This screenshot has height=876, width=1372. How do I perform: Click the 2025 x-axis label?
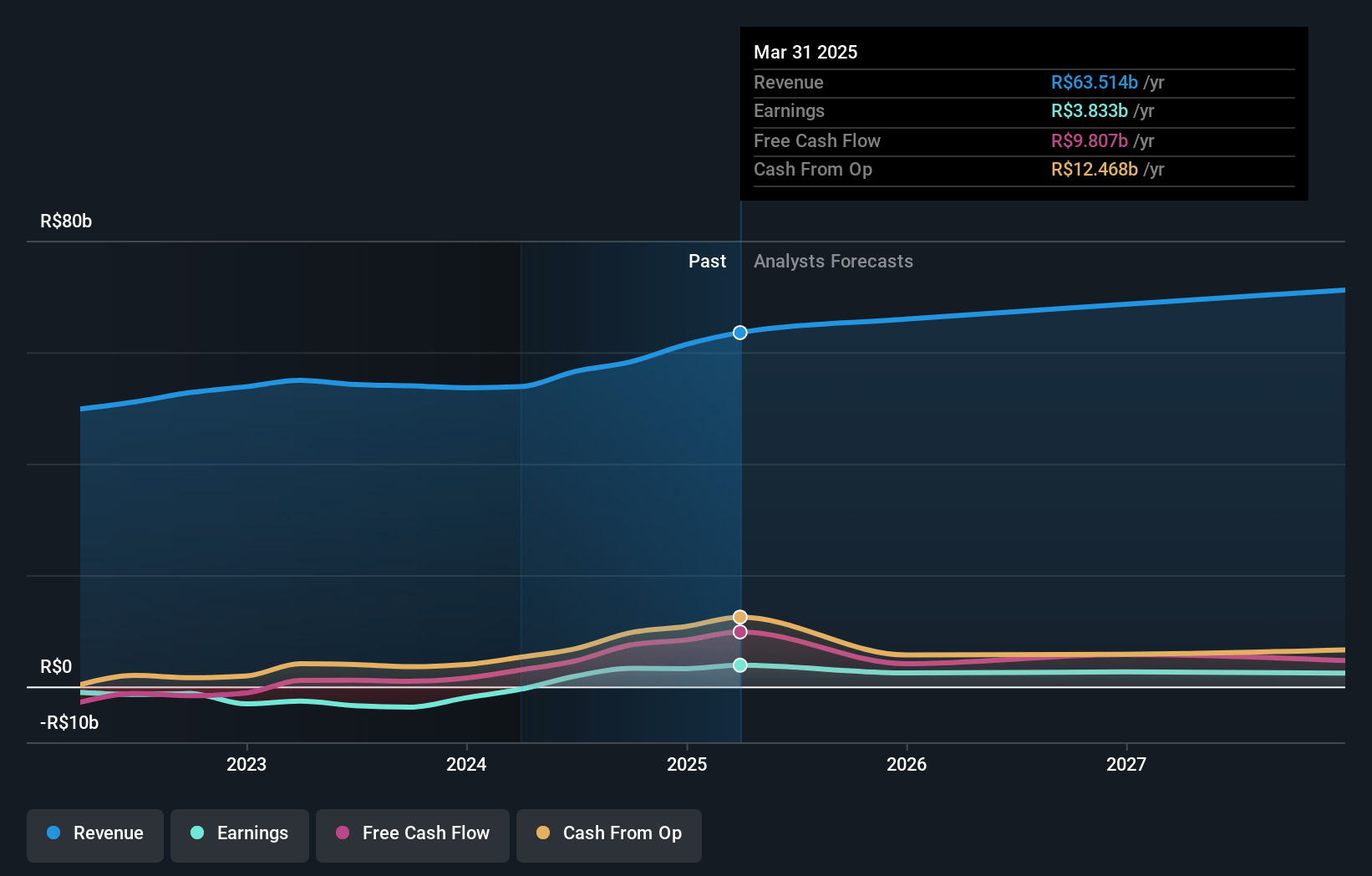click(687, 765)
